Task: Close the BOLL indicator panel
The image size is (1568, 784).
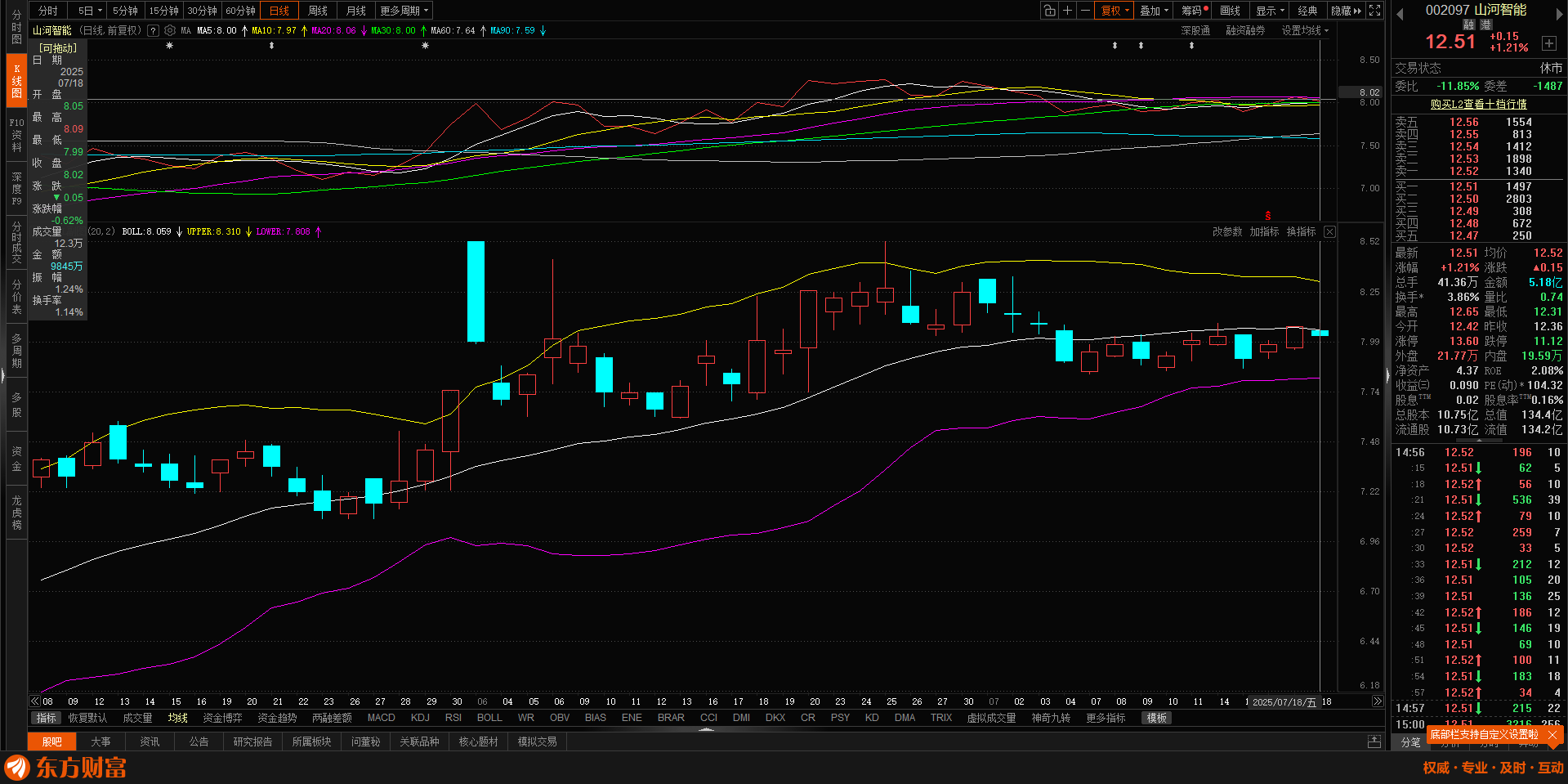Action: (x=1329, y=232)
